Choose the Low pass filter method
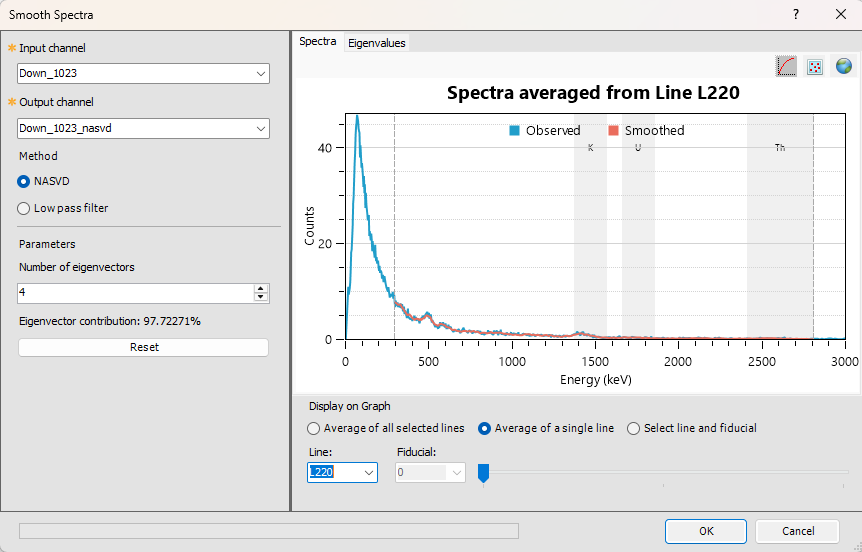The image size is (862, 552). click(x=24, y=208)
